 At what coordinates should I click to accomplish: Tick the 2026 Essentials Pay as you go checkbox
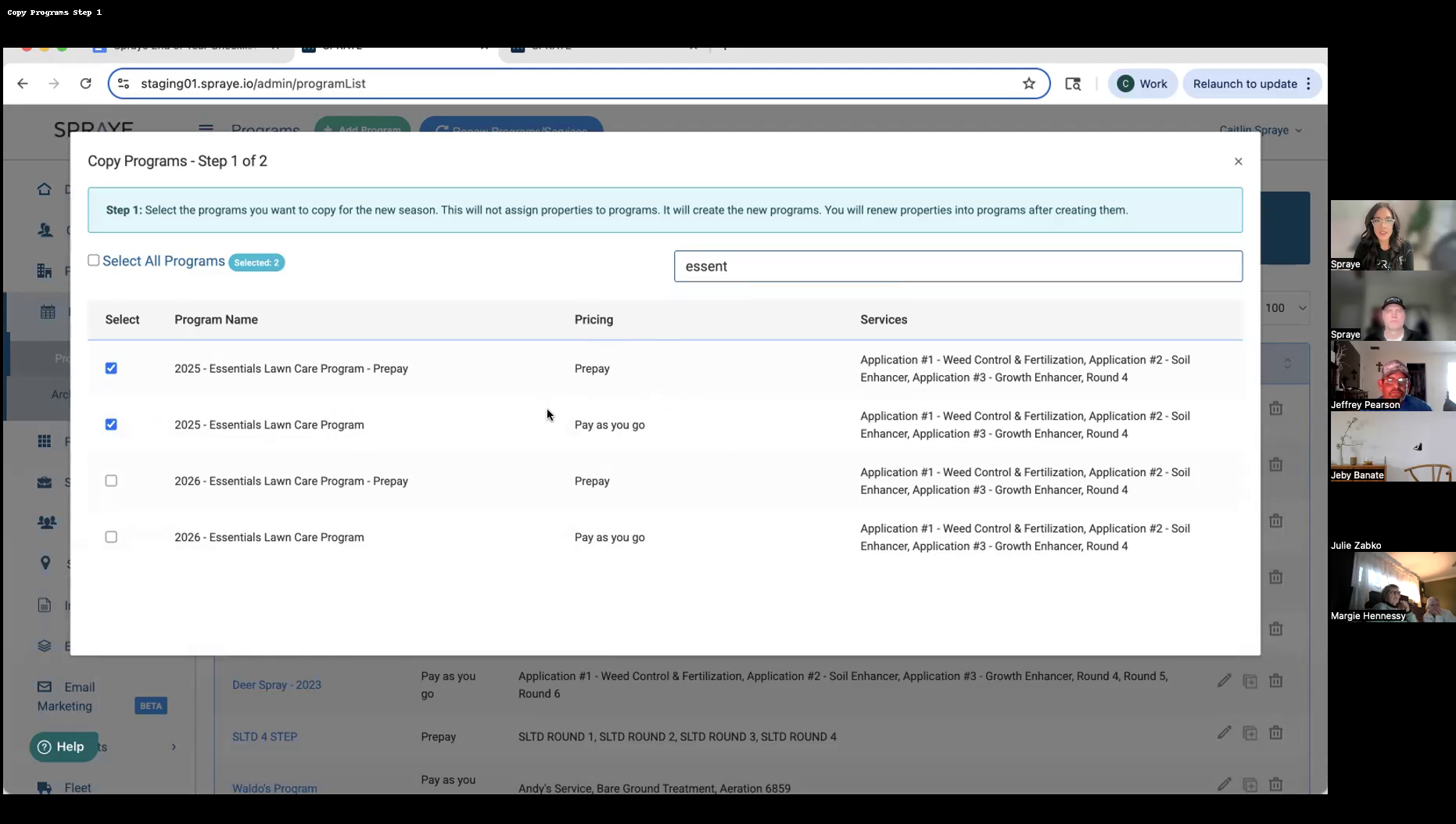[111, 537]
